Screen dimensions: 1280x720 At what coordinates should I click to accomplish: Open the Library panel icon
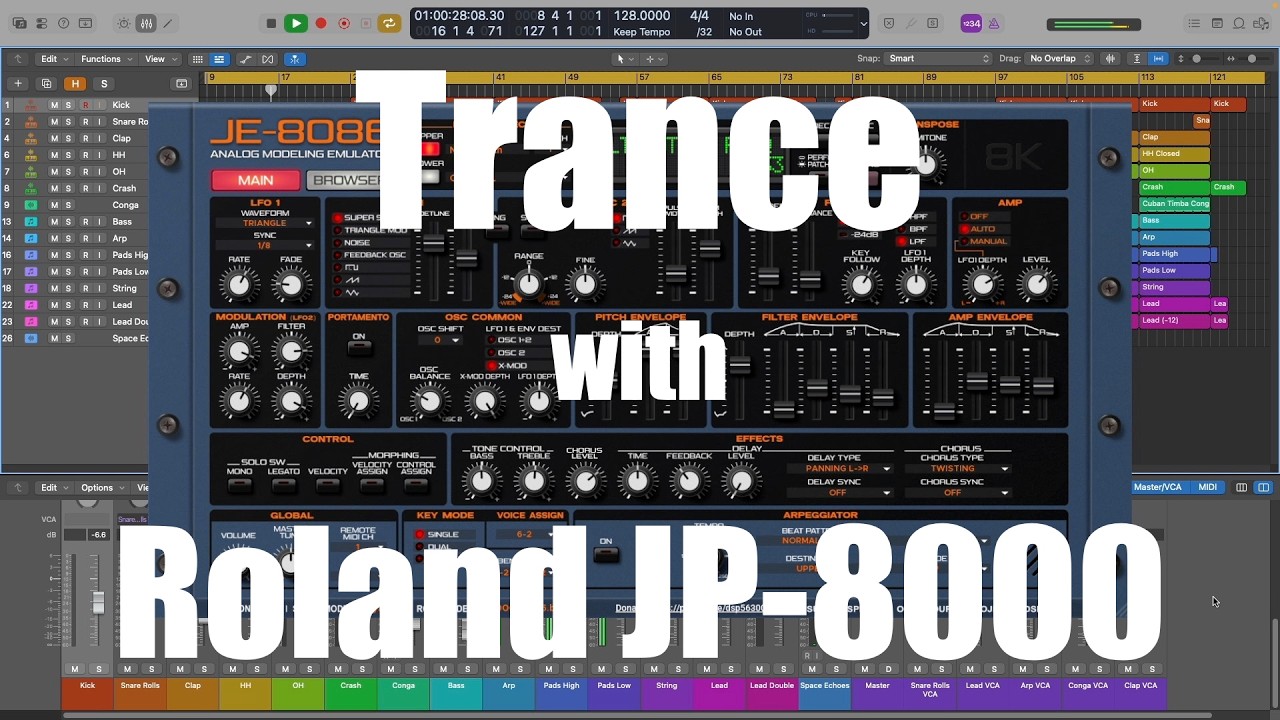point(19,23)
